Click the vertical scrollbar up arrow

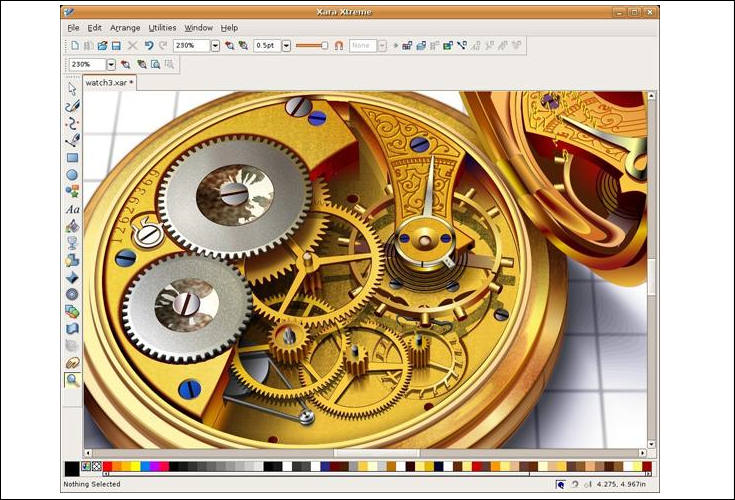coord(652,96)
